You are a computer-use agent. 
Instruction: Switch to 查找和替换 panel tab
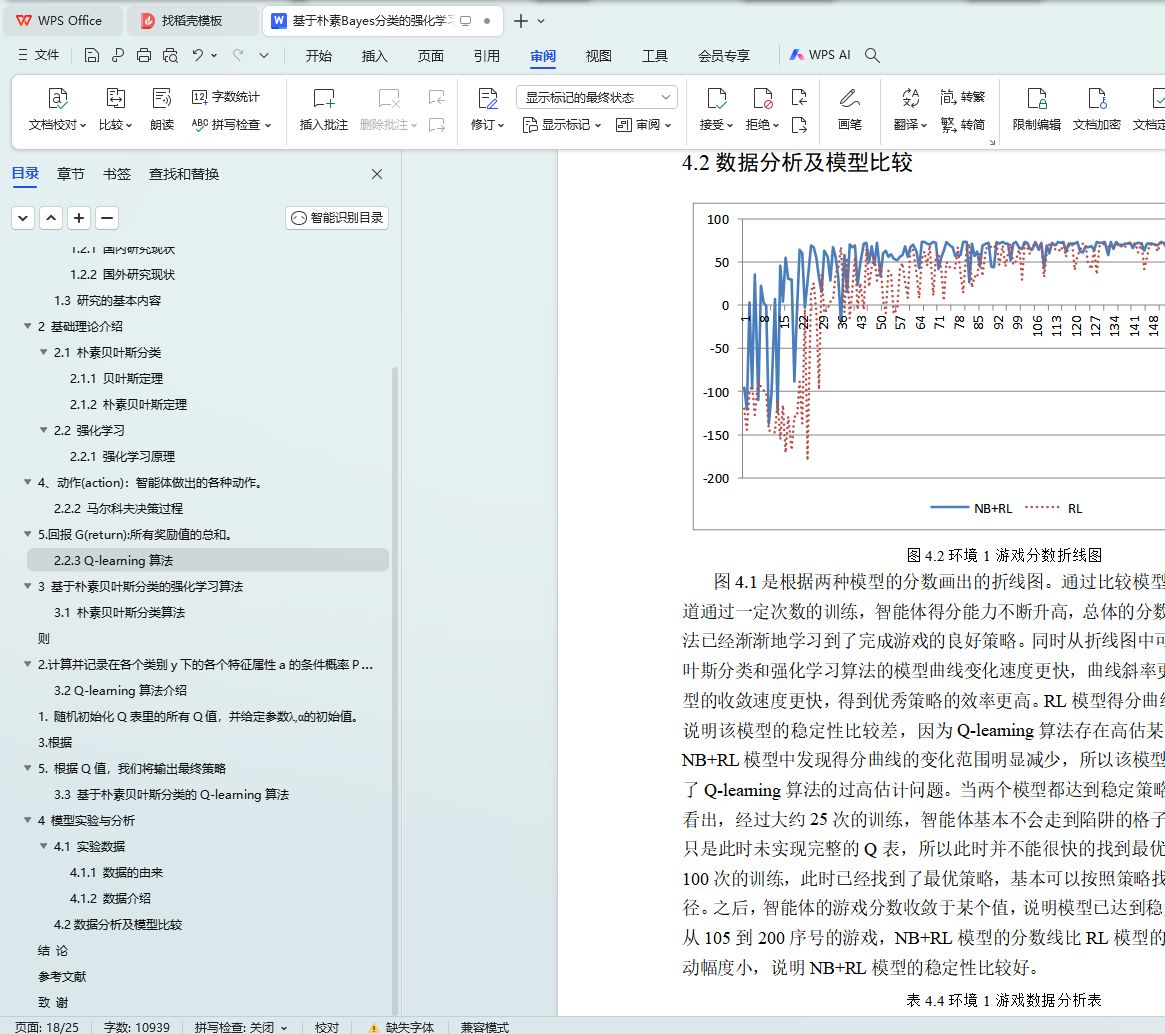pos(184,174)
